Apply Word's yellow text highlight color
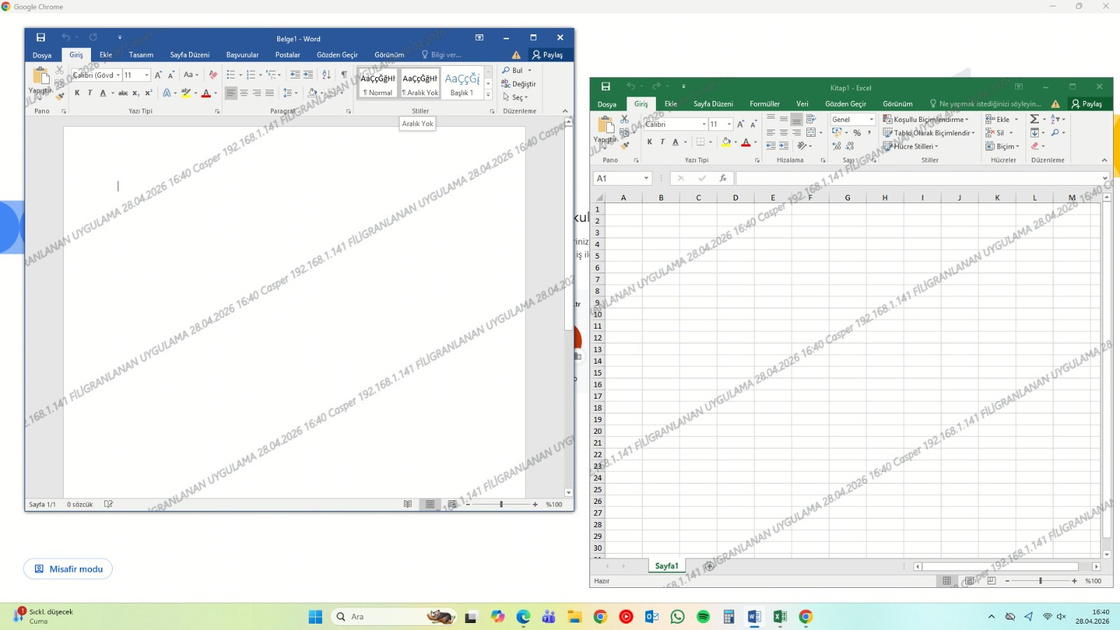Viewport: 1120px width, 630px height. [x=186, y=93]
